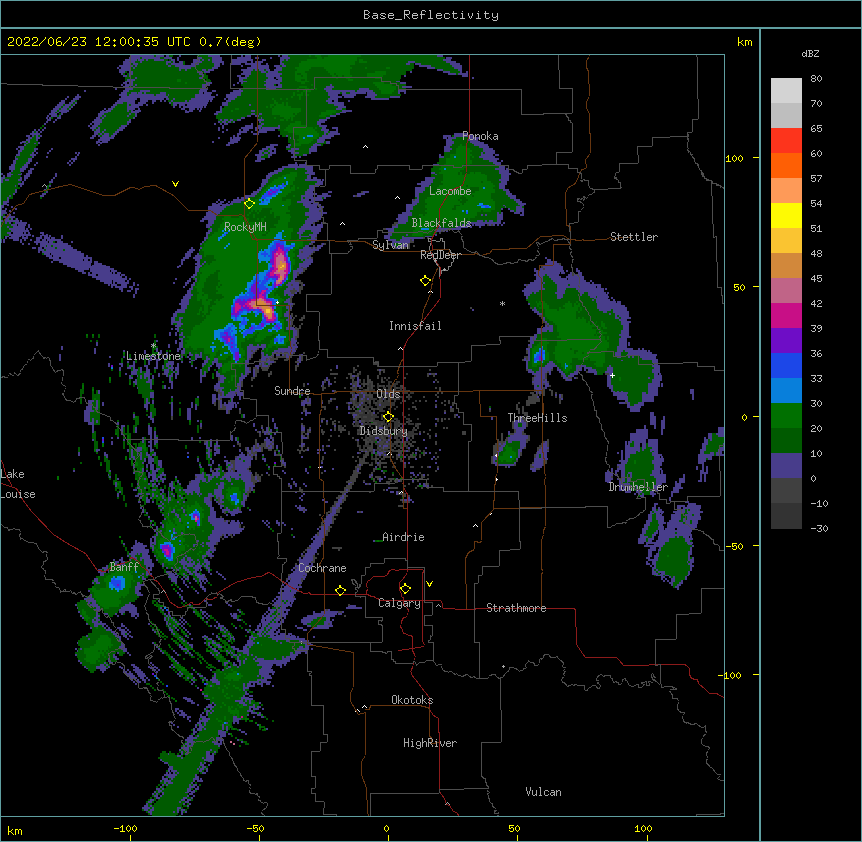Click the Cochrane label

pos(322,568)
